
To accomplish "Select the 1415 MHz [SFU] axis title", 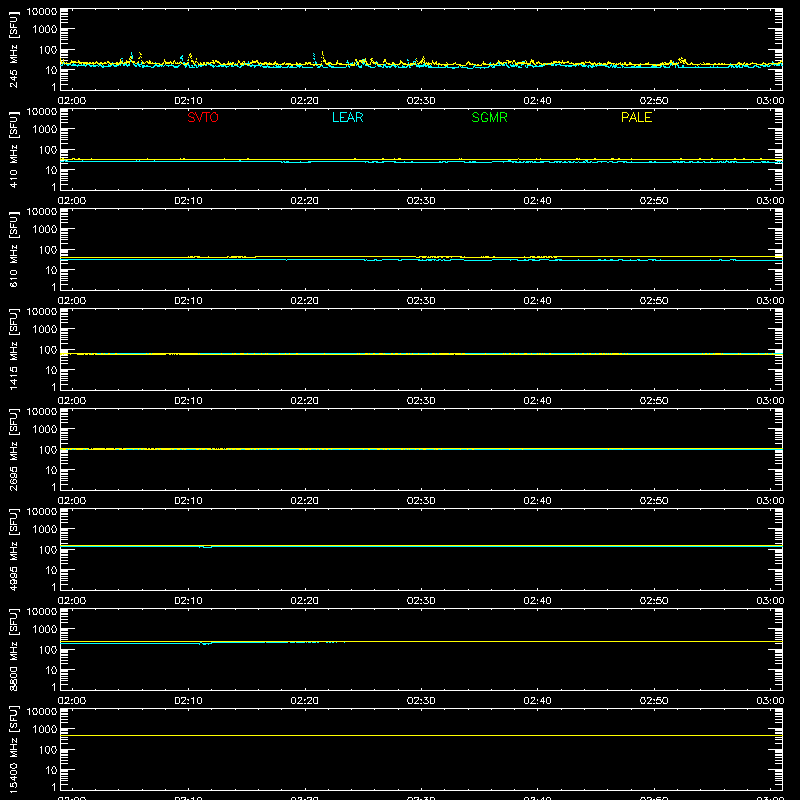I will click(13, 349).
